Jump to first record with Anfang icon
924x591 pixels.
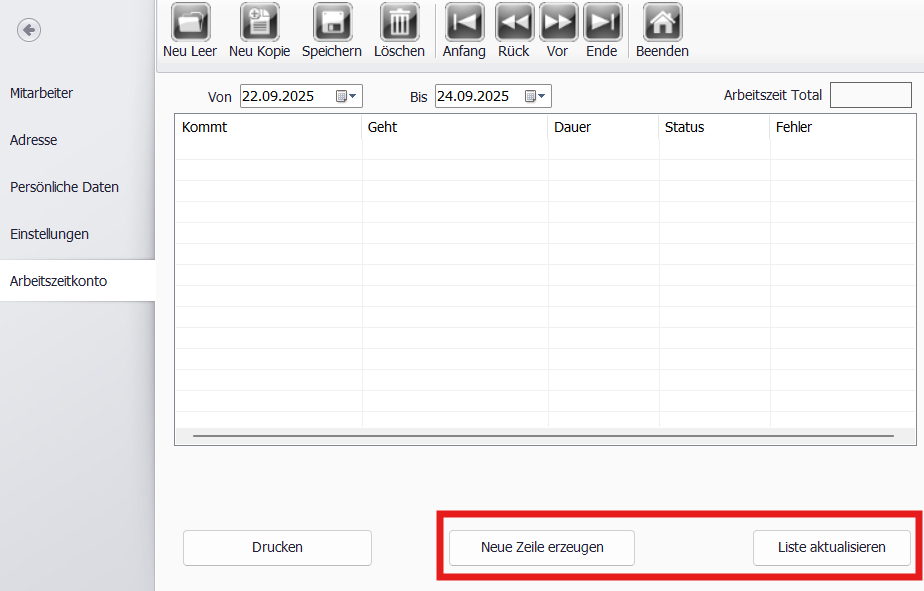pos(464,22)
